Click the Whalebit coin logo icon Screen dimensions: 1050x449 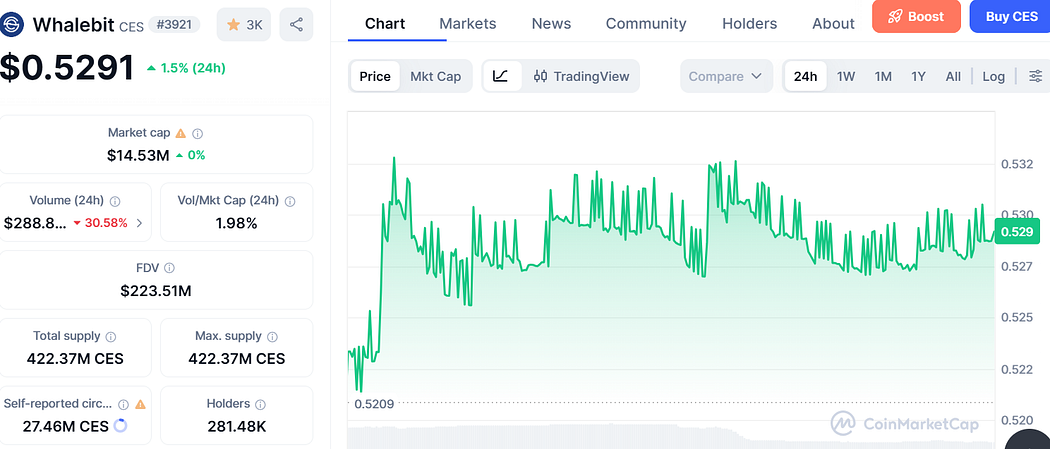pyautogui.click(x=12, y=25)
